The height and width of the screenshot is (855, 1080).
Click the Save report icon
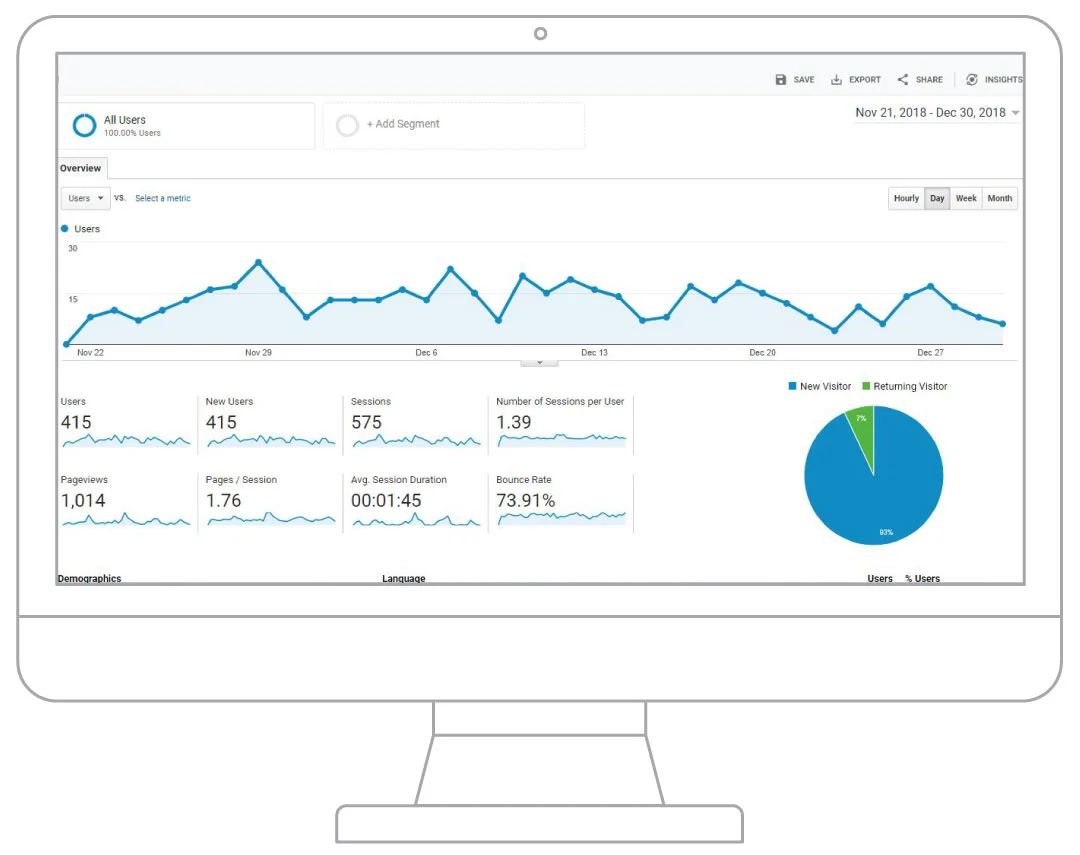pyautogui.click(x=780, y=79)
